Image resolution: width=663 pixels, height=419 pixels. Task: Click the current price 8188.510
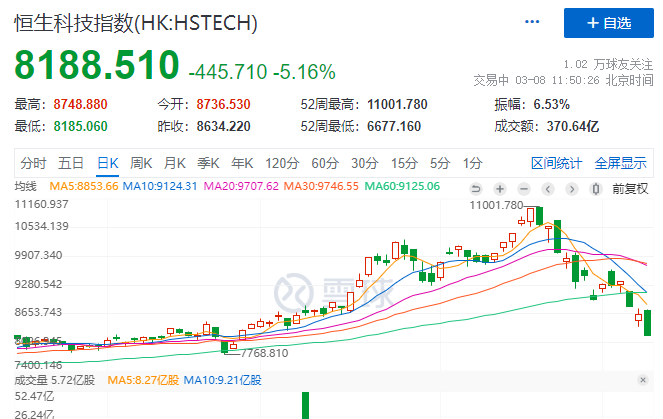(x=97, y=65)
